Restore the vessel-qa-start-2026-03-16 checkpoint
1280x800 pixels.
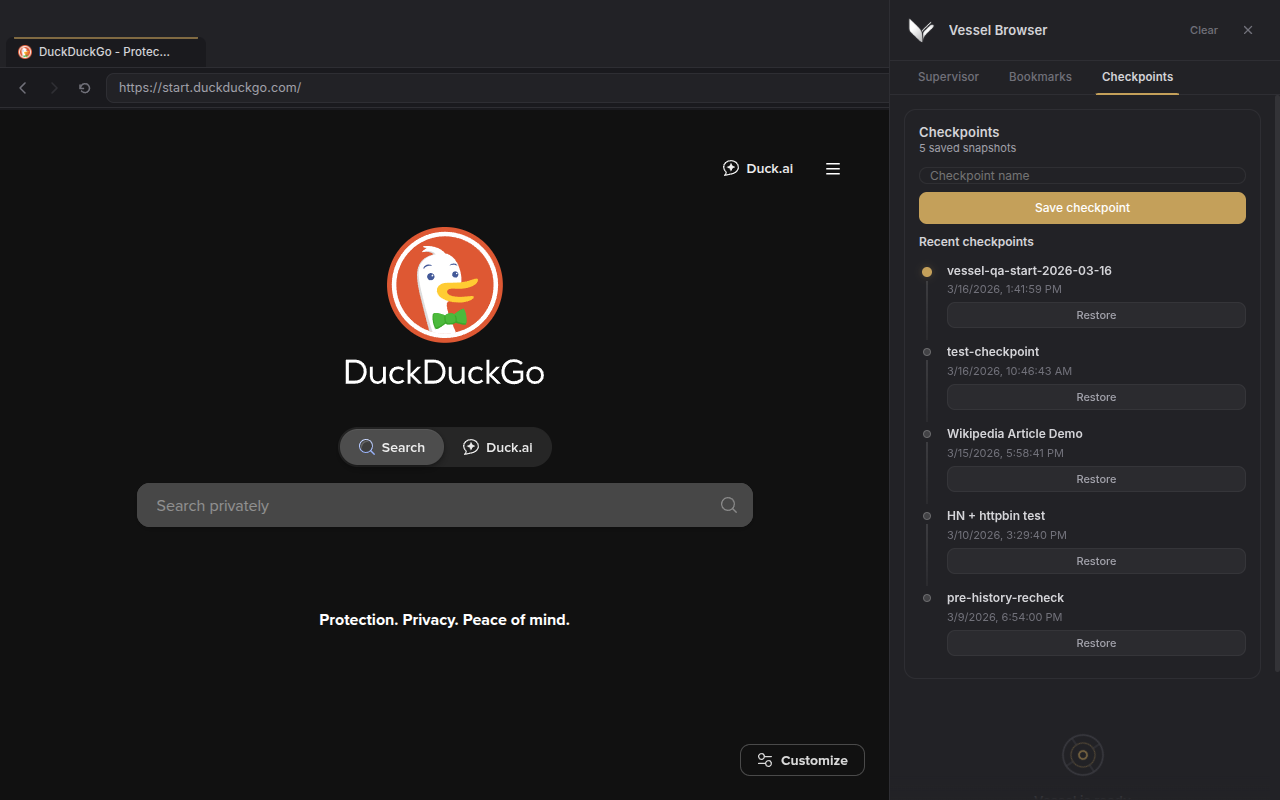pyautogui.click(x=1096, y=315)
